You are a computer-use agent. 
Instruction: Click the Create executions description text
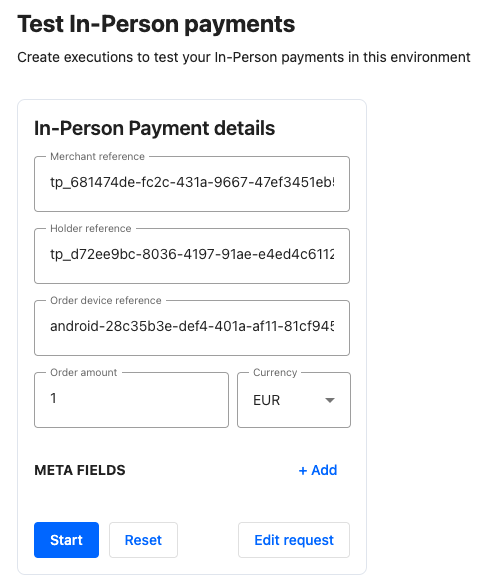tap(244, 57)
